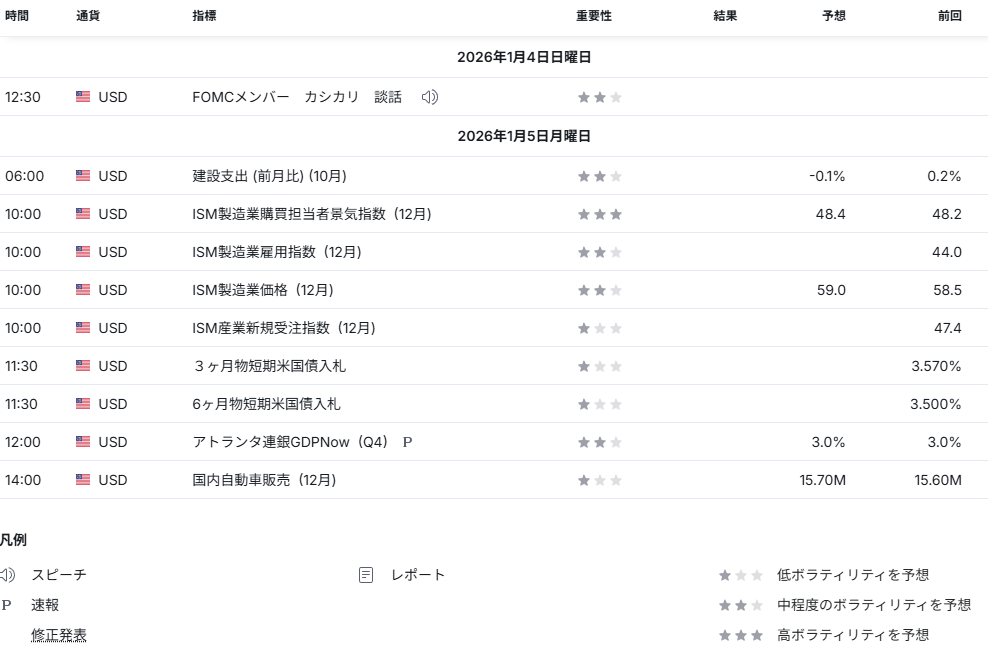Click the 15.70M forecast value for 国内自動車販売
Viewport: 988px width, 651px height.
pyautogui.click(x=822, y=480)
